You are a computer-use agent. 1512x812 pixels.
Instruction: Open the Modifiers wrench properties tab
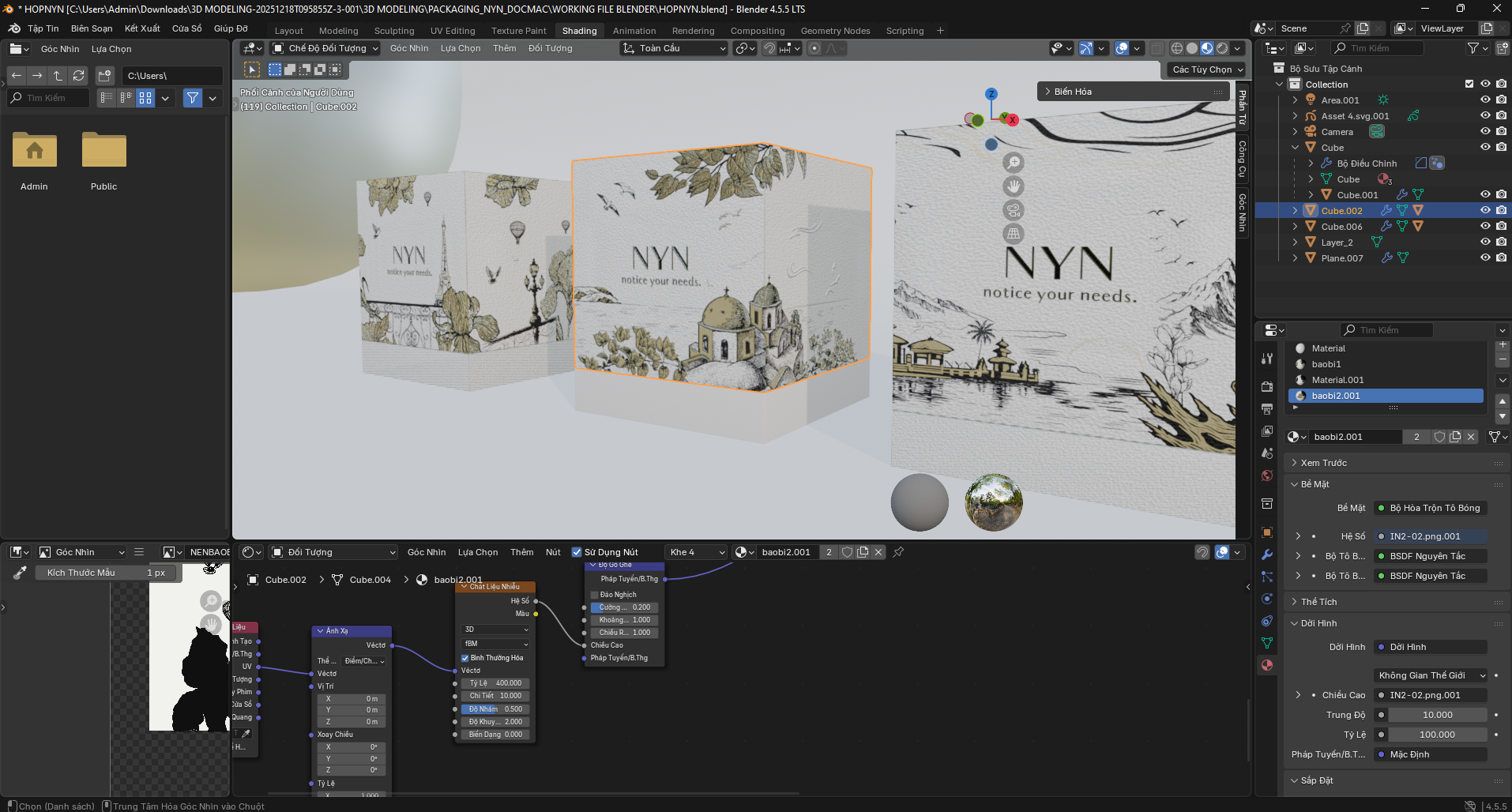(x=1267, y=554)
